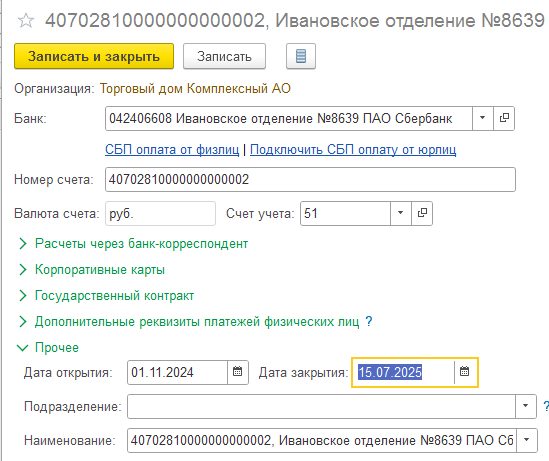Open the Банк field's linked record icon

tap(504, 118)
